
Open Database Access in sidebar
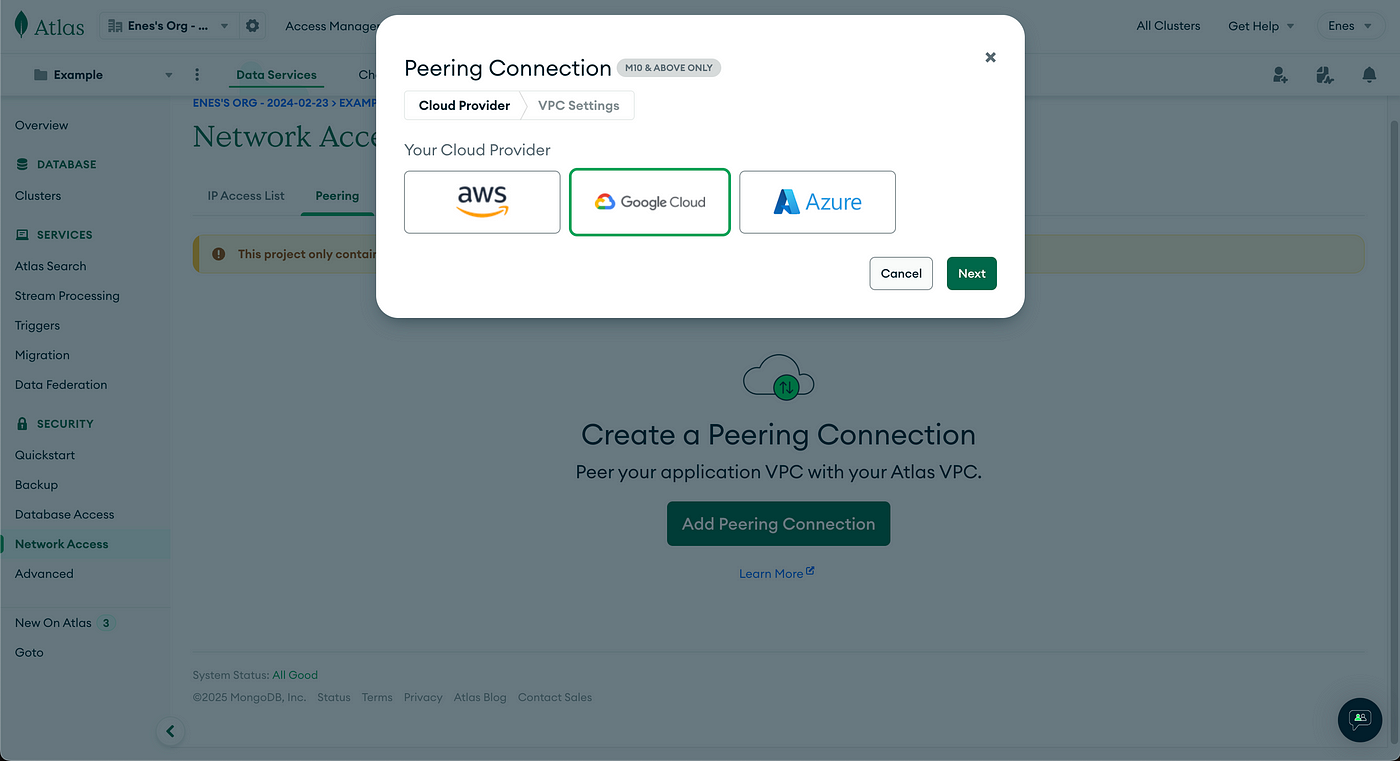(x=65, y=514)
